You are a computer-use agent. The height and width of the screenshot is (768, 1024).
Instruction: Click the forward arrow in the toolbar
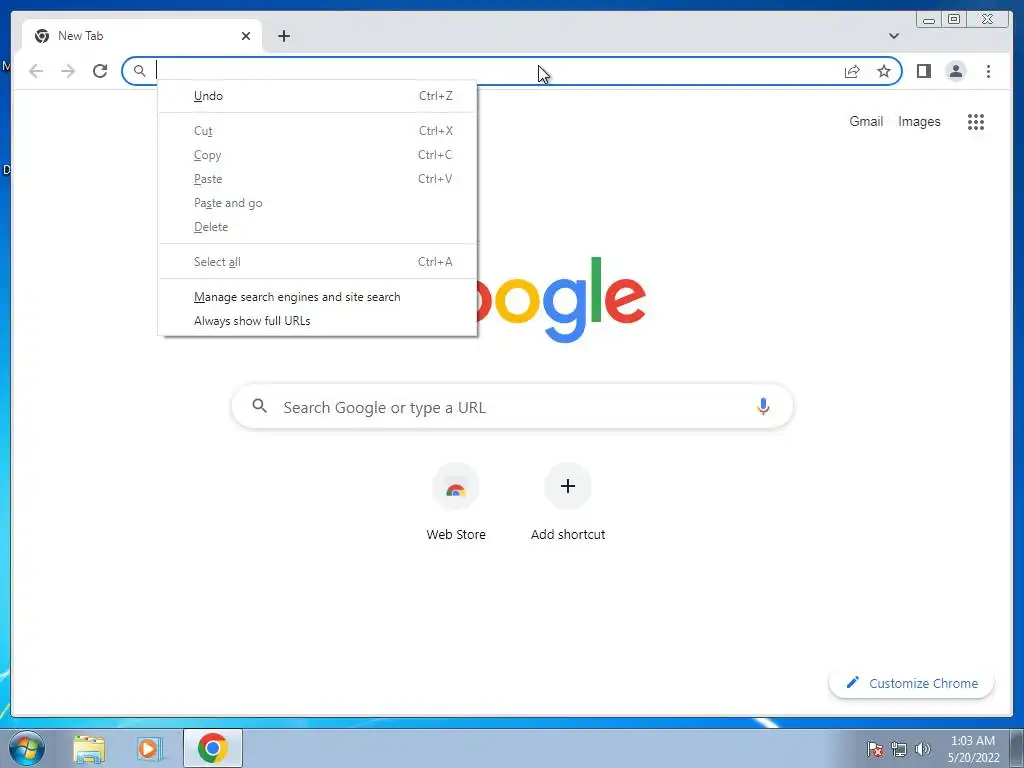pos(68,71)
